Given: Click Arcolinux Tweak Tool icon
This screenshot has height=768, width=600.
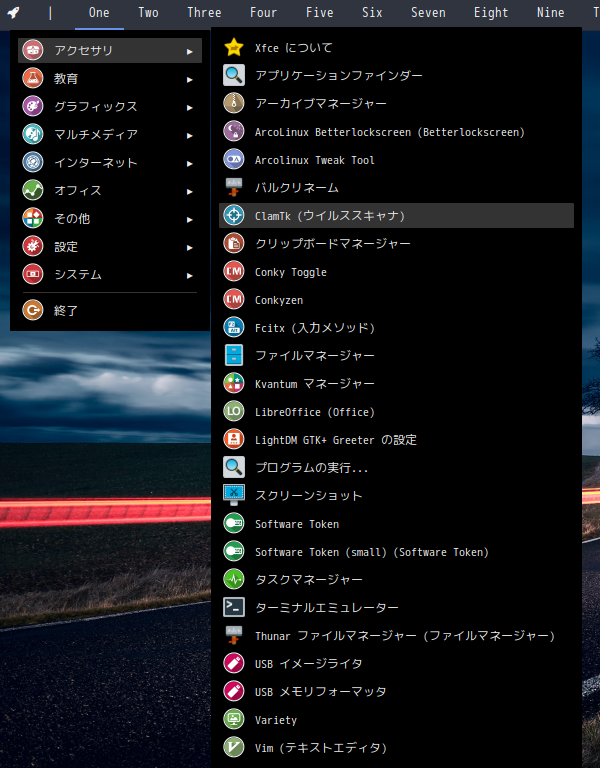Looking at the screenshot, I should pos(234,159).
